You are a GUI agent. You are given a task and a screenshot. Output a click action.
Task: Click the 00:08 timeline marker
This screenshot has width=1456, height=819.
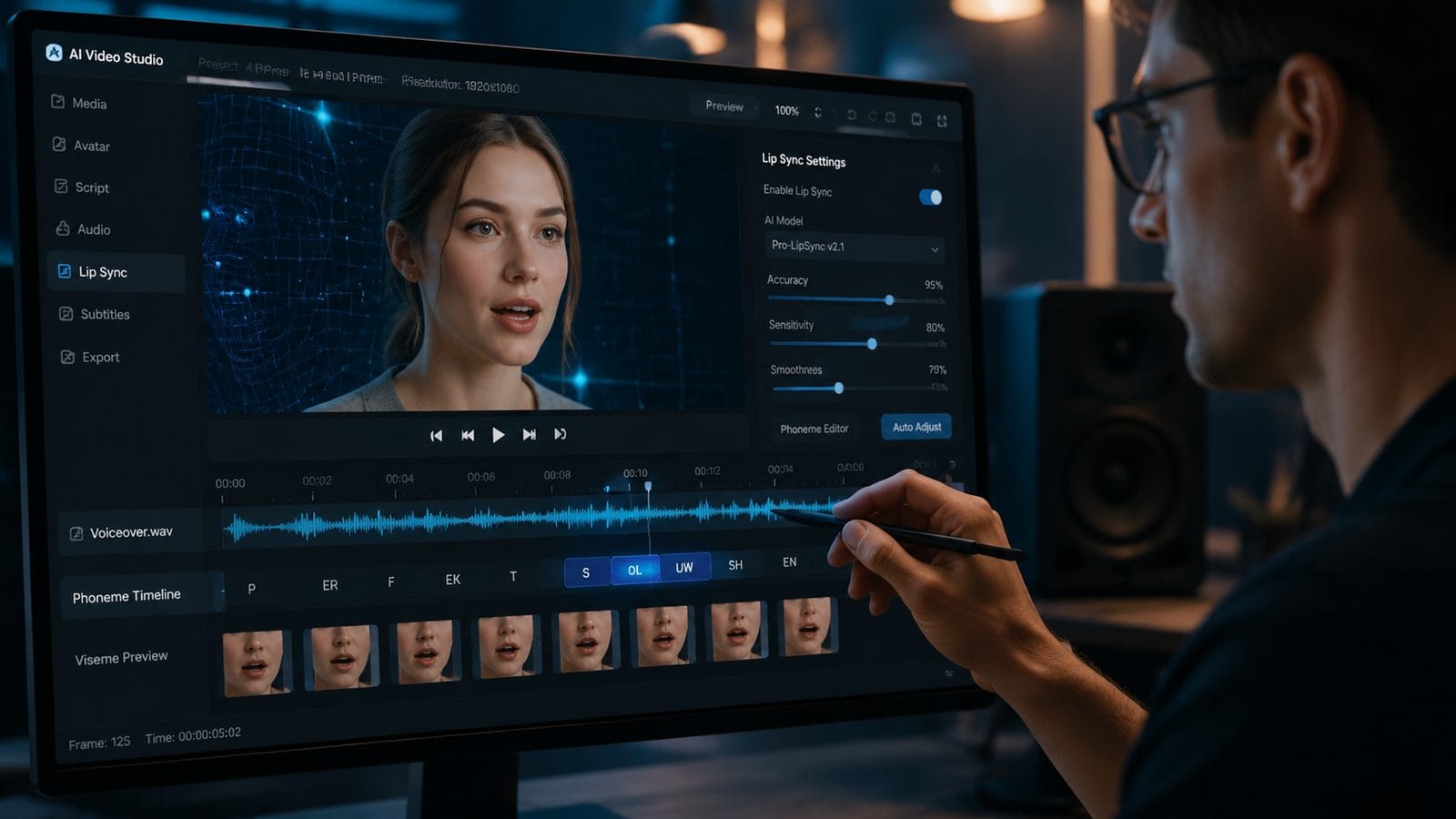point(557,475)
